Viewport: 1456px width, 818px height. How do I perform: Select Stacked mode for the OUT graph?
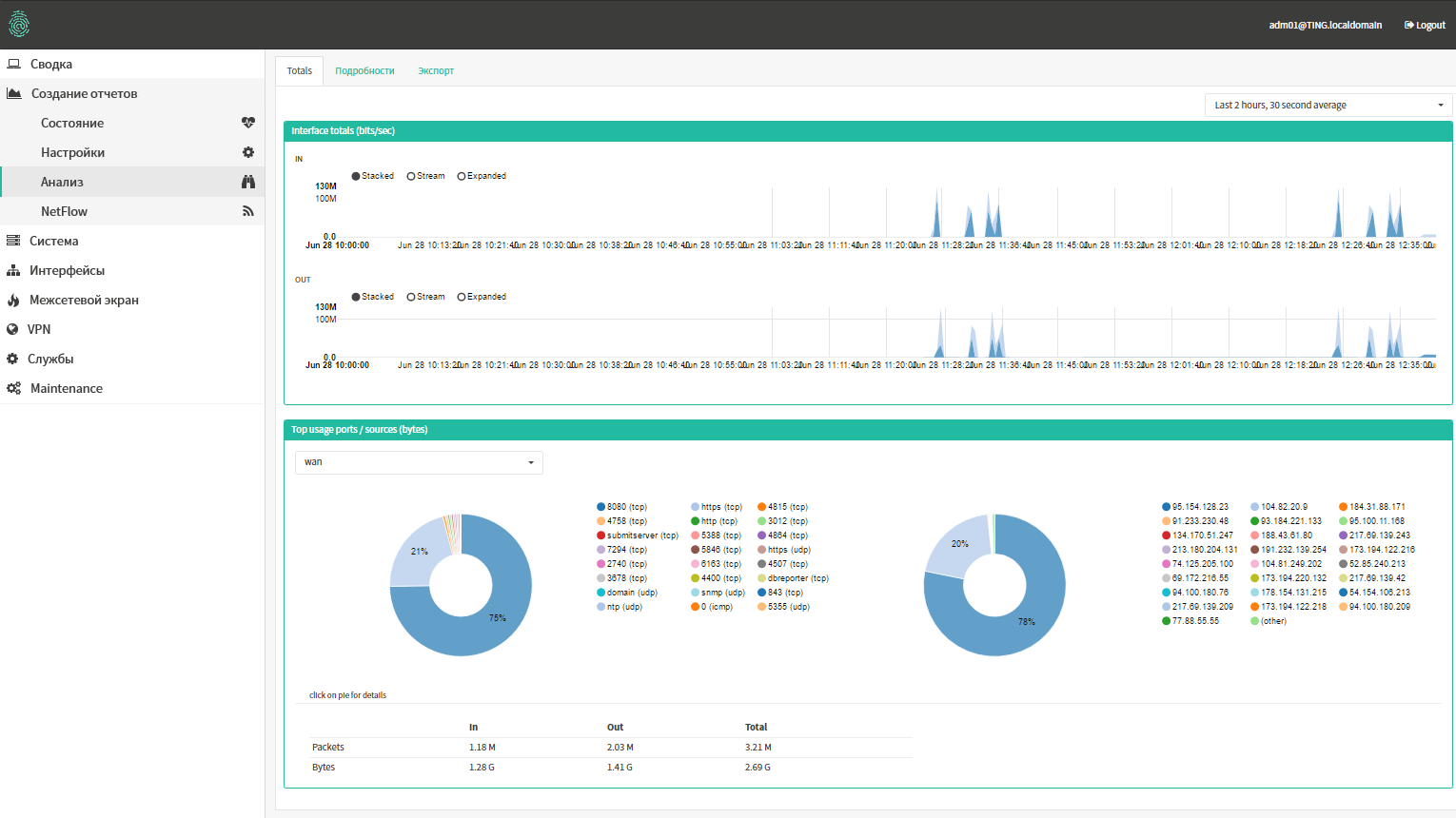(x=356, y=297)
